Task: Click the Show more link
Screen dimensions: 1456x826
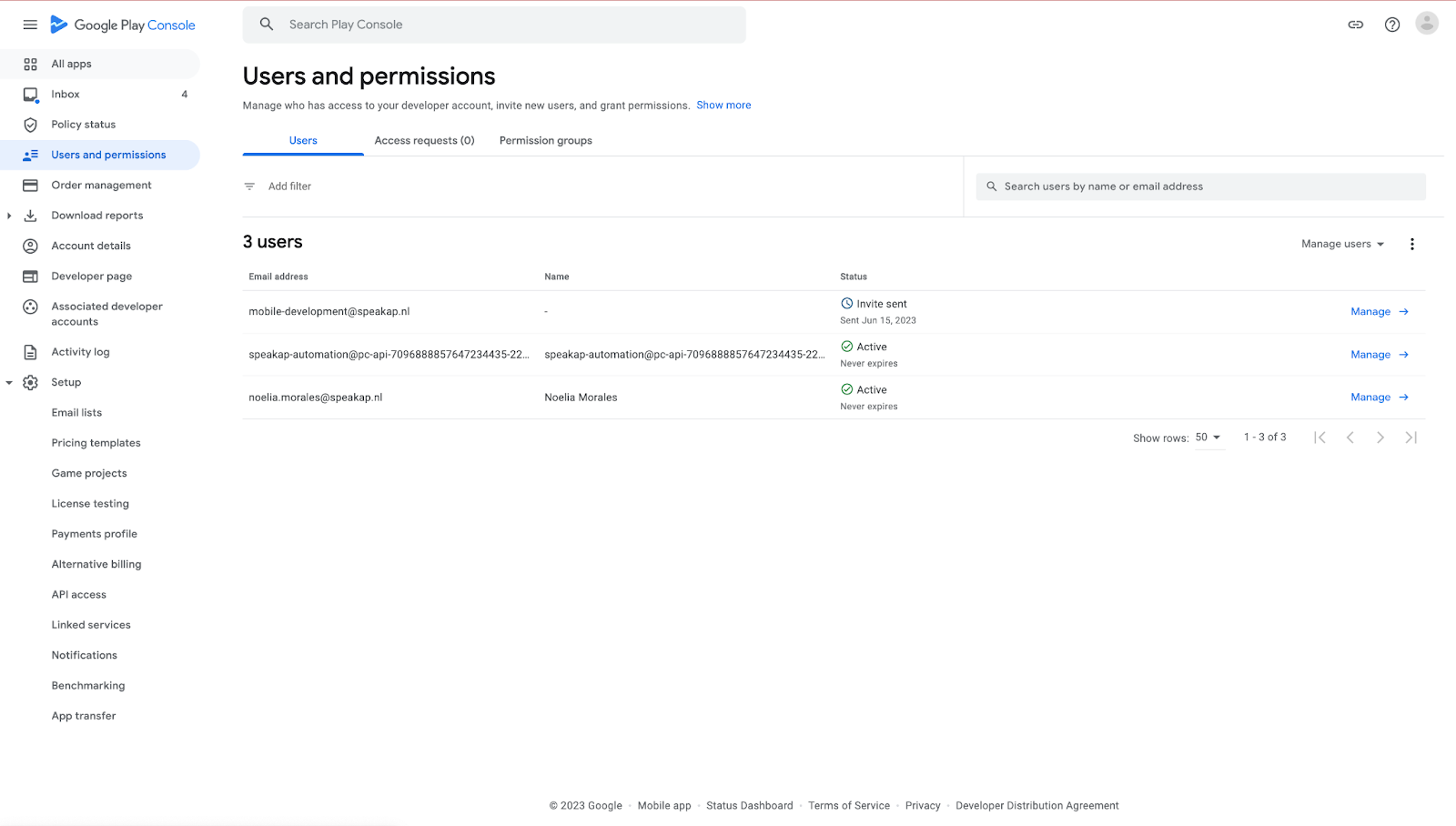Action: point(723,106)
